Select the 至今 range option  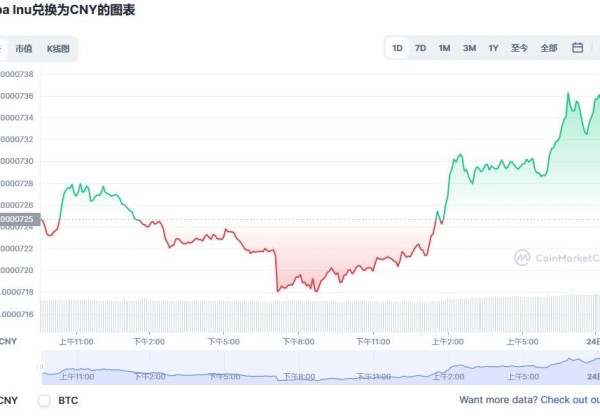(519, 48)
